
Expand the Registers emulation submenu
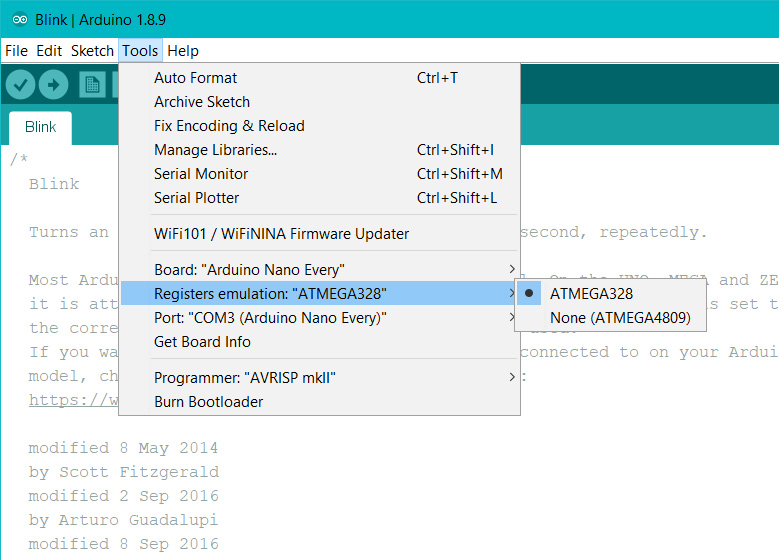click(320, 294)
